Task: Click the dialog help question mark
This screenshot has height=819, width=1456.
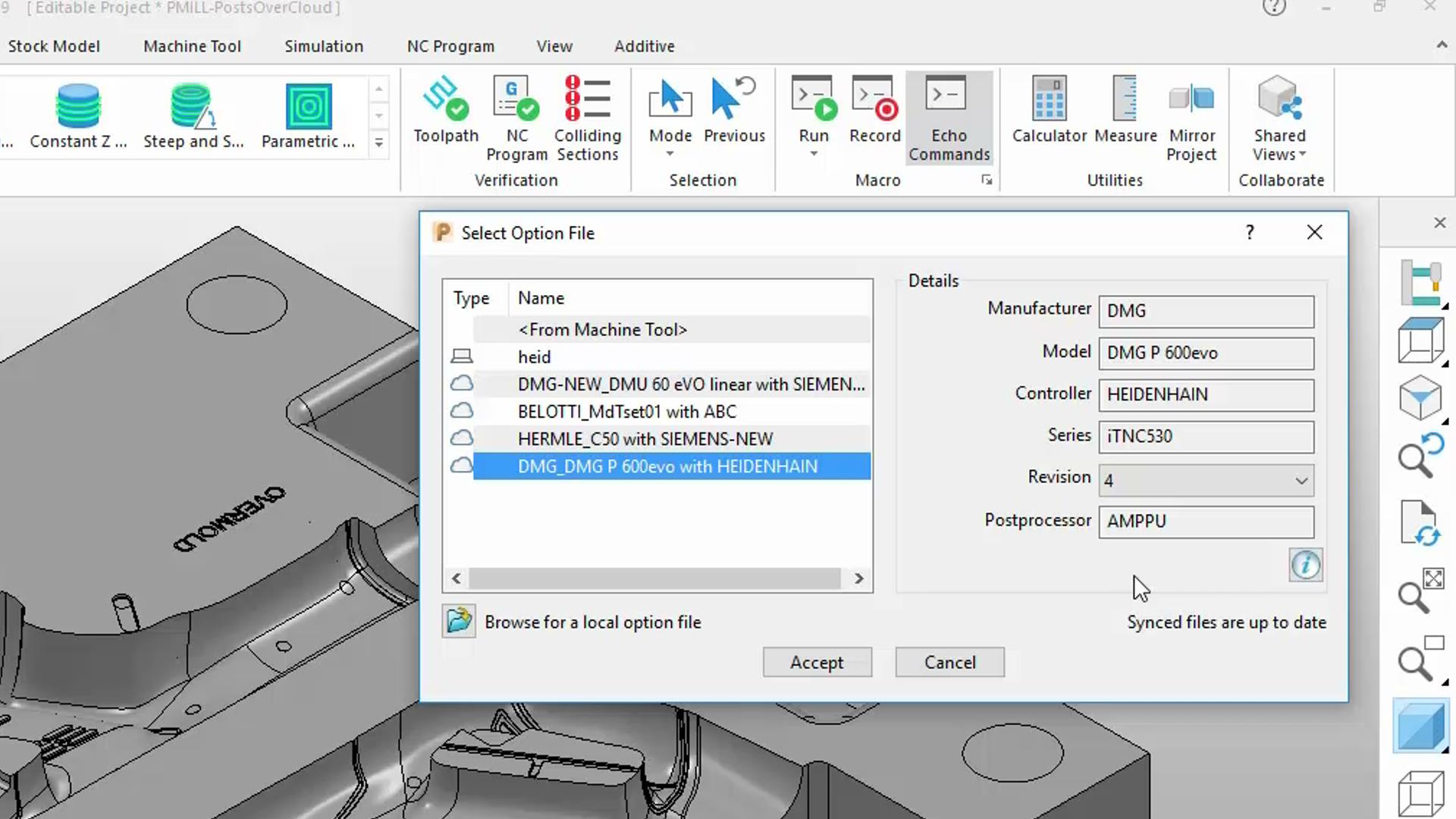Action: [x=1250, y=232]
